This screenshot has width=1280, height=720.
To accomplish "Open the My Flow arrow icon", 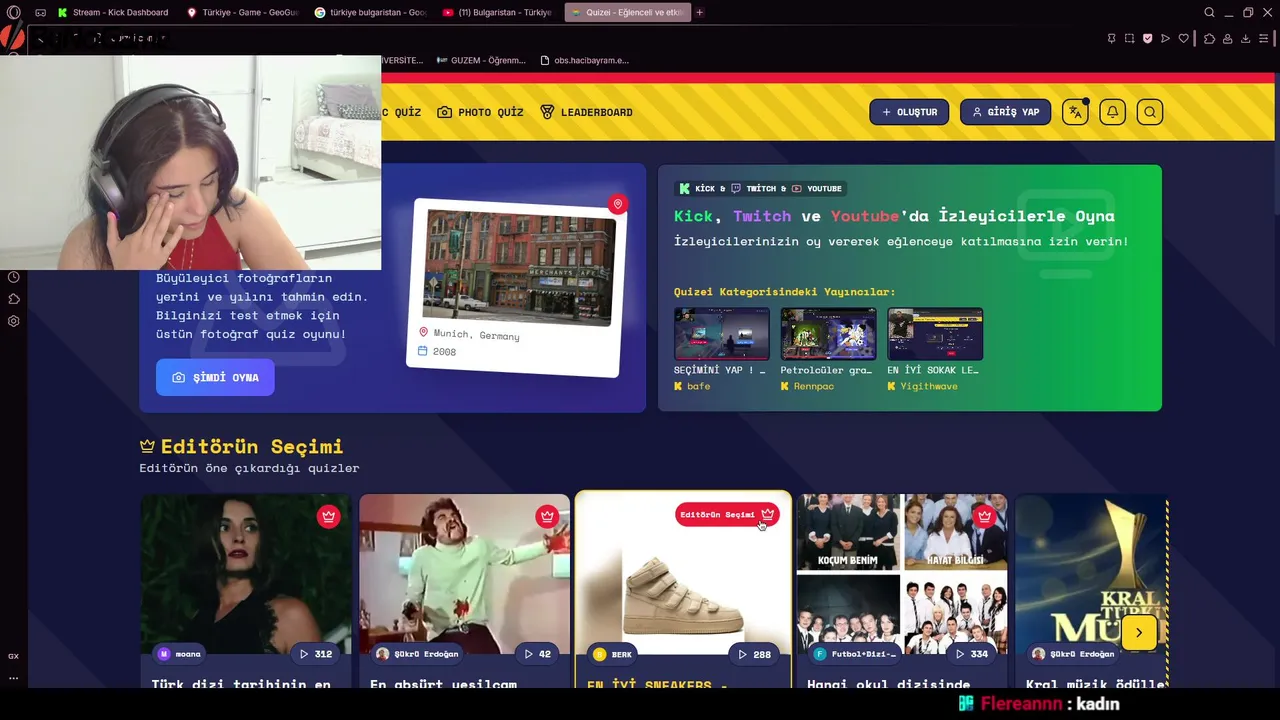I will click(x=1165, y=38).
